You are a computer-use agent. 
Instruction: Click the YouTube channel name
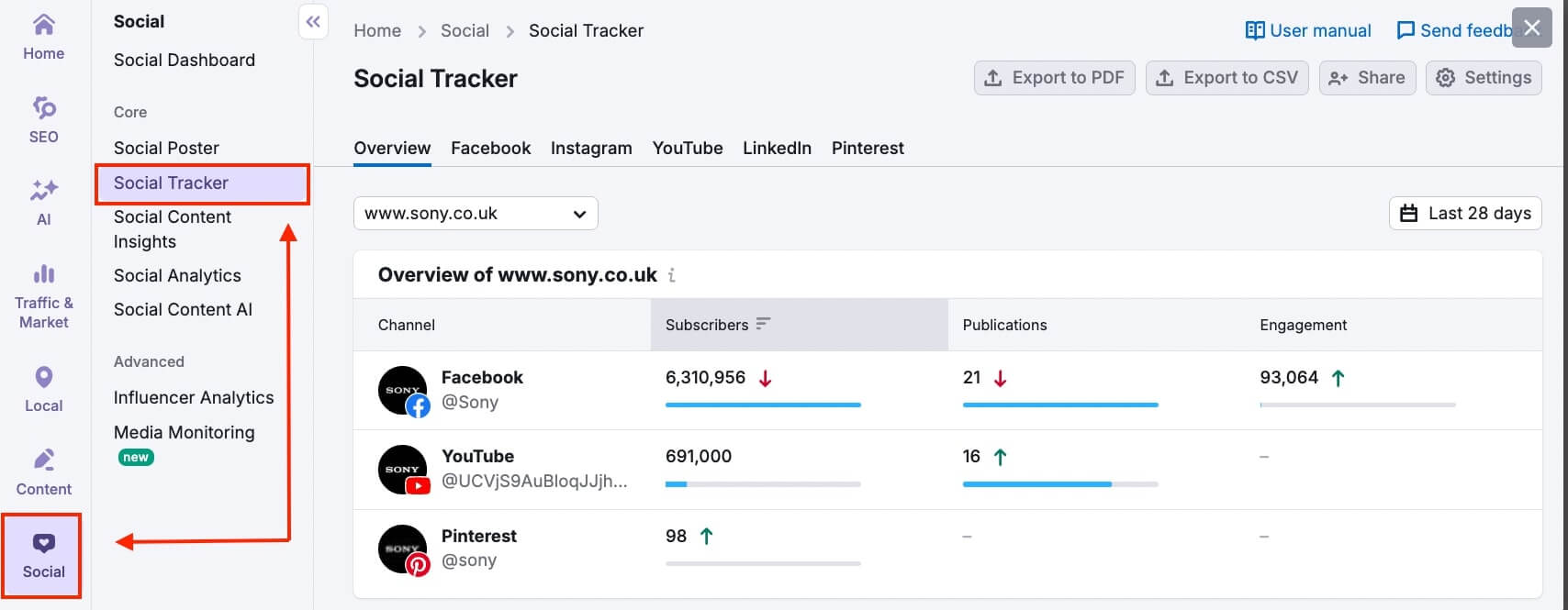pos(477,456)
